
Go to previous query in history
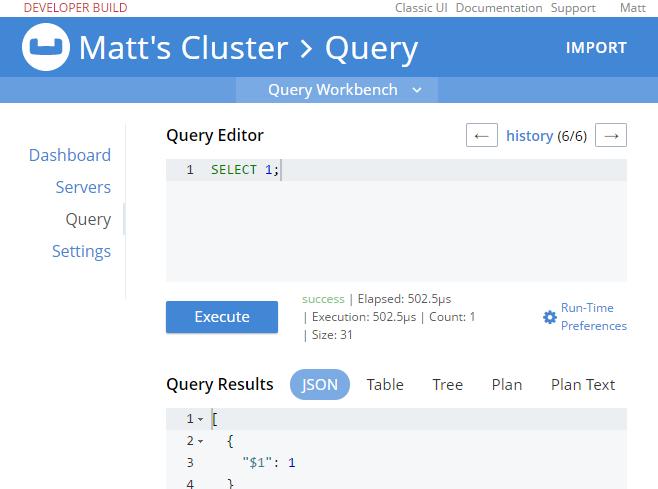pos(482,135)
